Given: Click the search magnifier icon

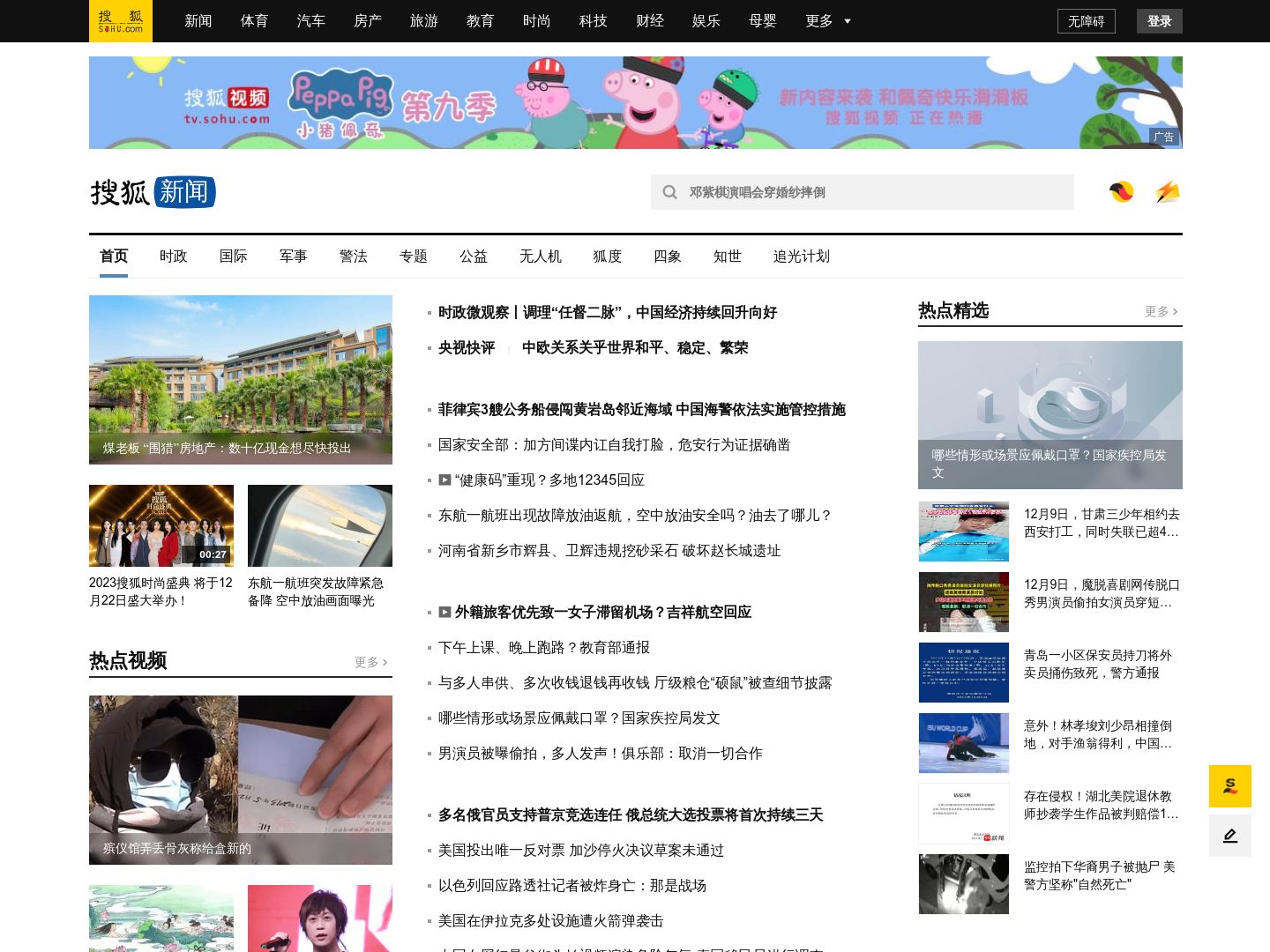Looking at the screenshot, I should pos(670,192).
